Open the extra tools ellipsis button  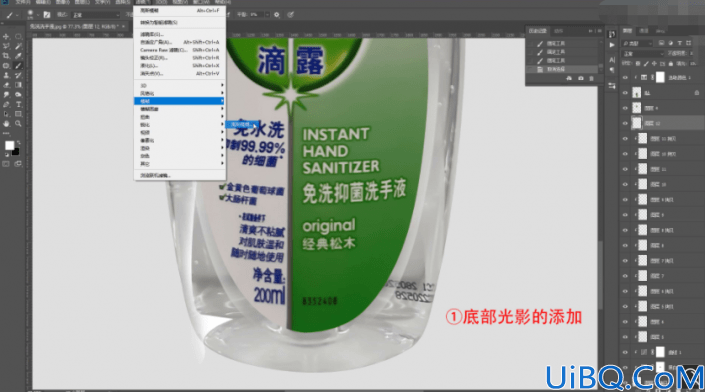tap(6, 134)
